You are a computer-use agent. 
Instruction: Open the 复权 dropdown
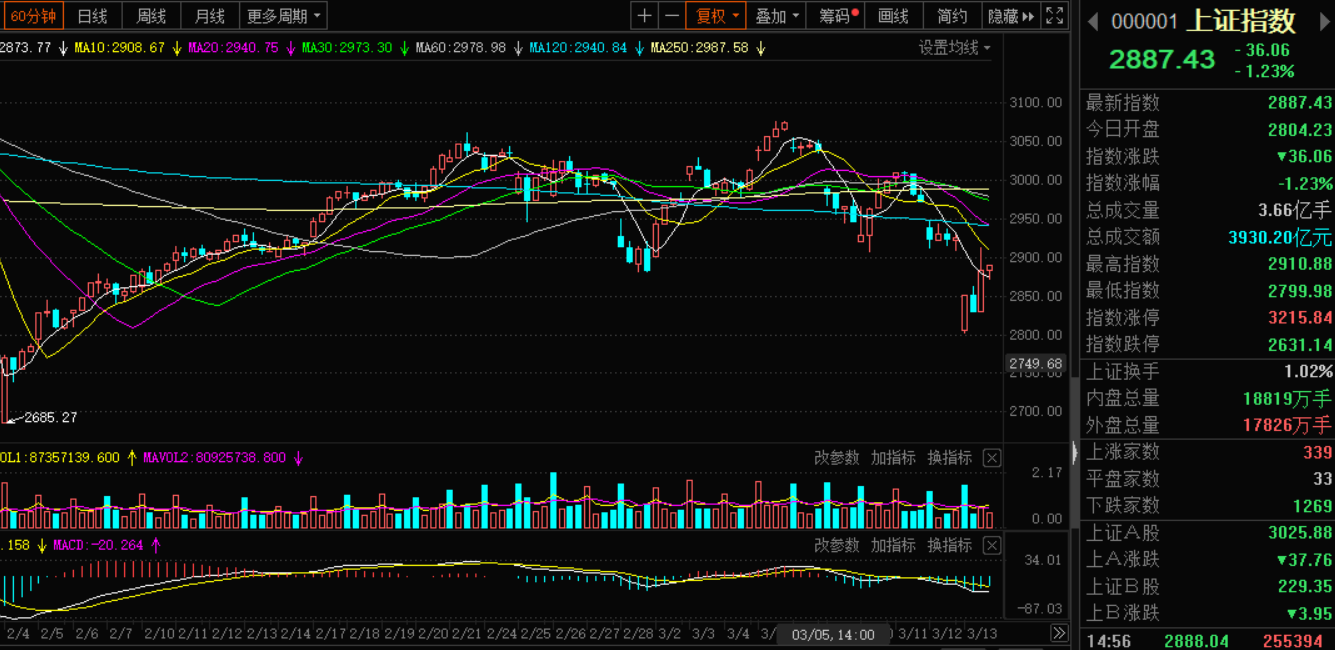pos(719,16)
